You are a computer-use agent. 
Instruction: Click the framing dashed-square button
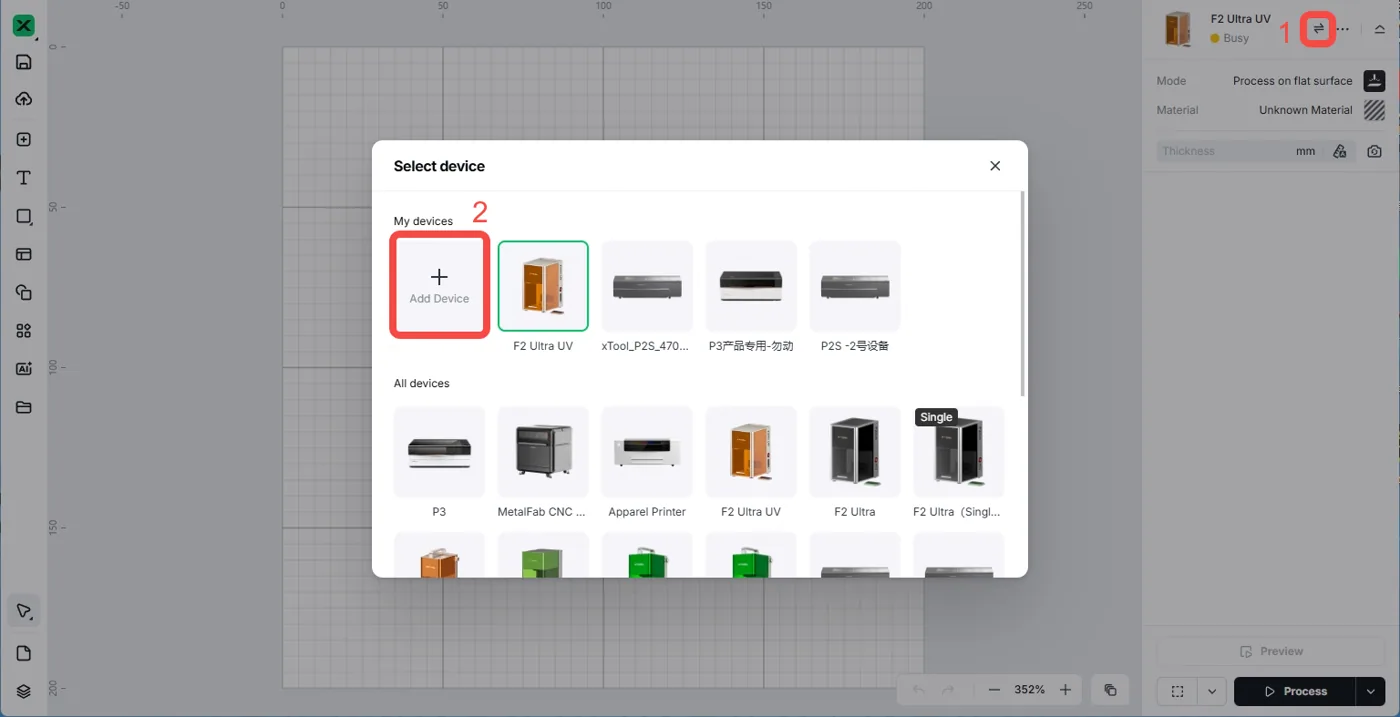pos(1178,691)
